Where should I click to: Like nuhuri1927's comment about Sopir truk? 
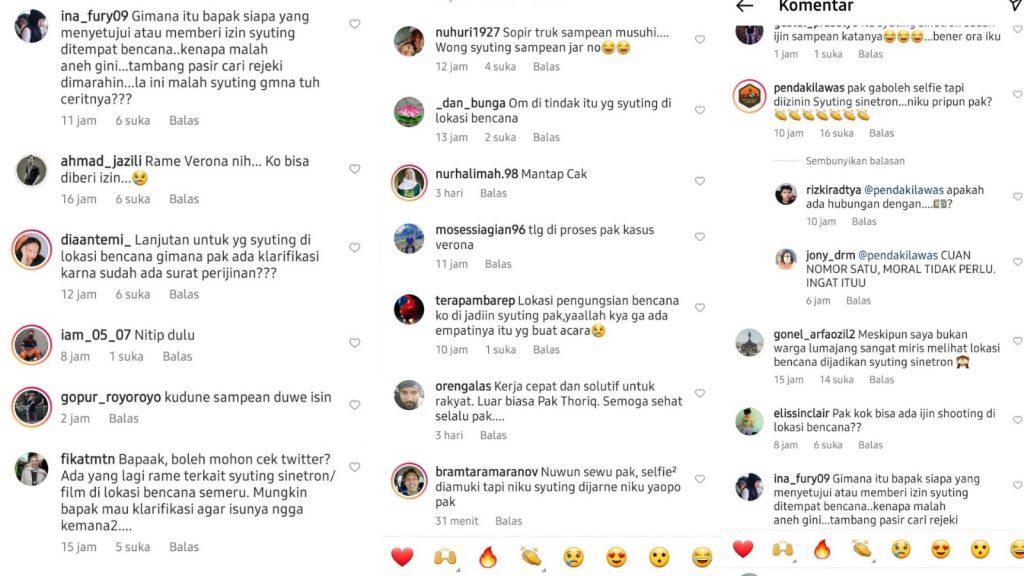click(699, 40)
